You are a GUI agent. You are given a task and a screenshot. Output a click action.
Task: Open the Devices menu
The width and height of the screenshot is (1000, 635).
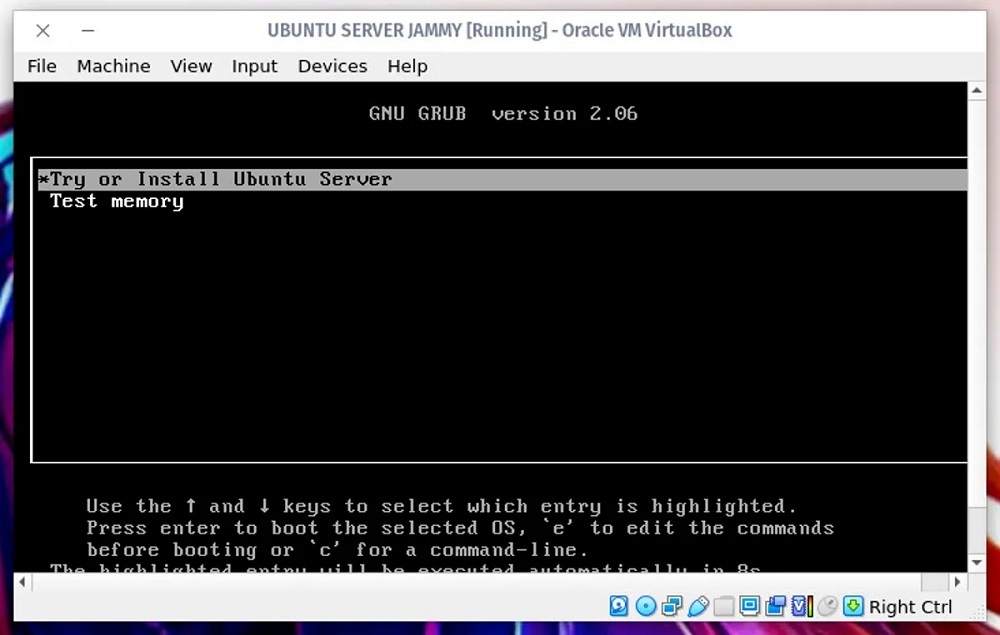(332, 66)
